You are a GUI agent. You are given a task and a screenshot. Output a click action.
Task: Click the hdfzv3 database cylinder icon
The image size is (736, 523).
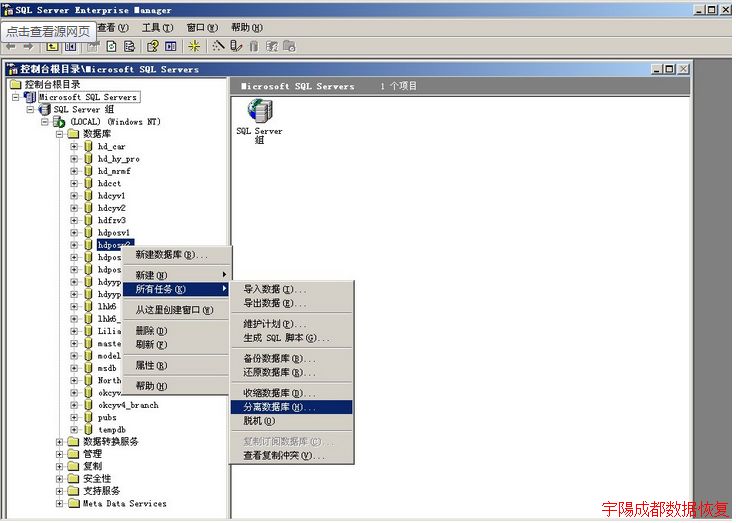(88, 220)
